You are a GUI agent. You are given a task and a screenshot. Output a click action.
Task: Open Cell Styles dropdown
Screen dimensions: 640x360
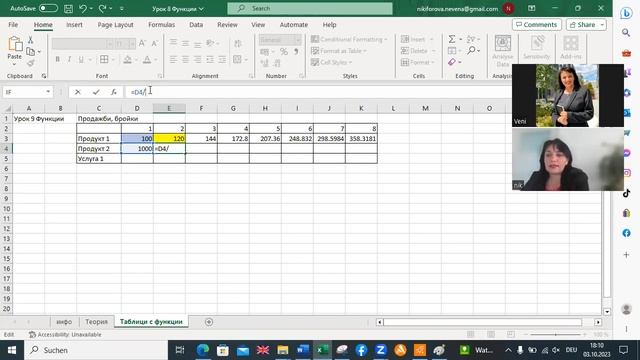[x=331, y=62]
